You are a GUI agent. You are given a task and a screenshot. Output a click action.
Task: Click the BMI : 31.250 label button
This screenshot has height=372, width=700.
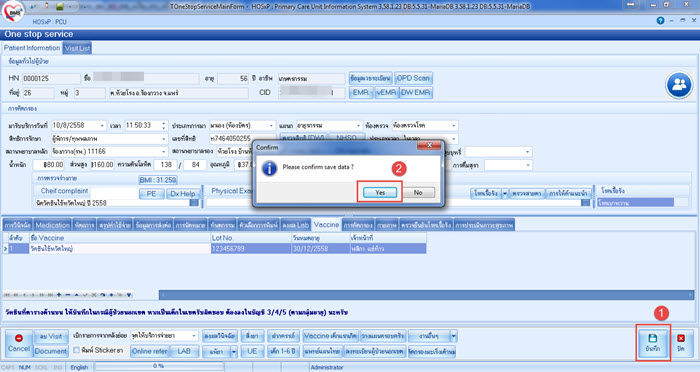[x=158, y=180]
